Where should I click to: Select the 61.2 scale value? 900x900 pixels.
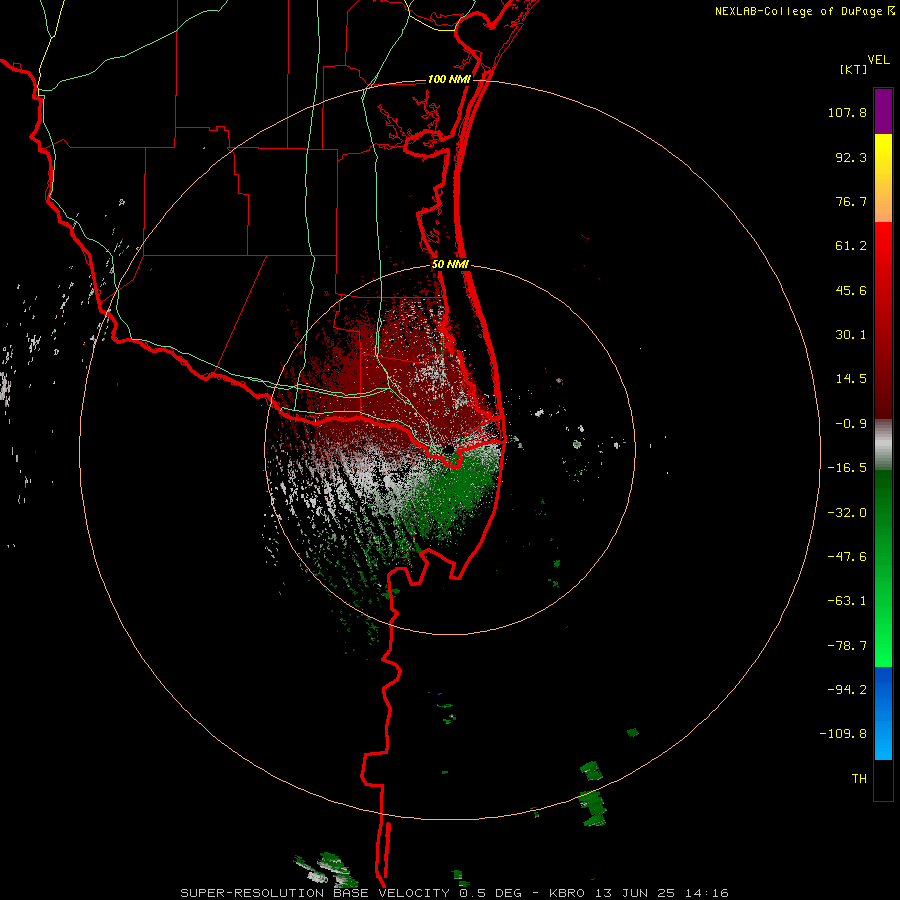[x=851, y=246]
